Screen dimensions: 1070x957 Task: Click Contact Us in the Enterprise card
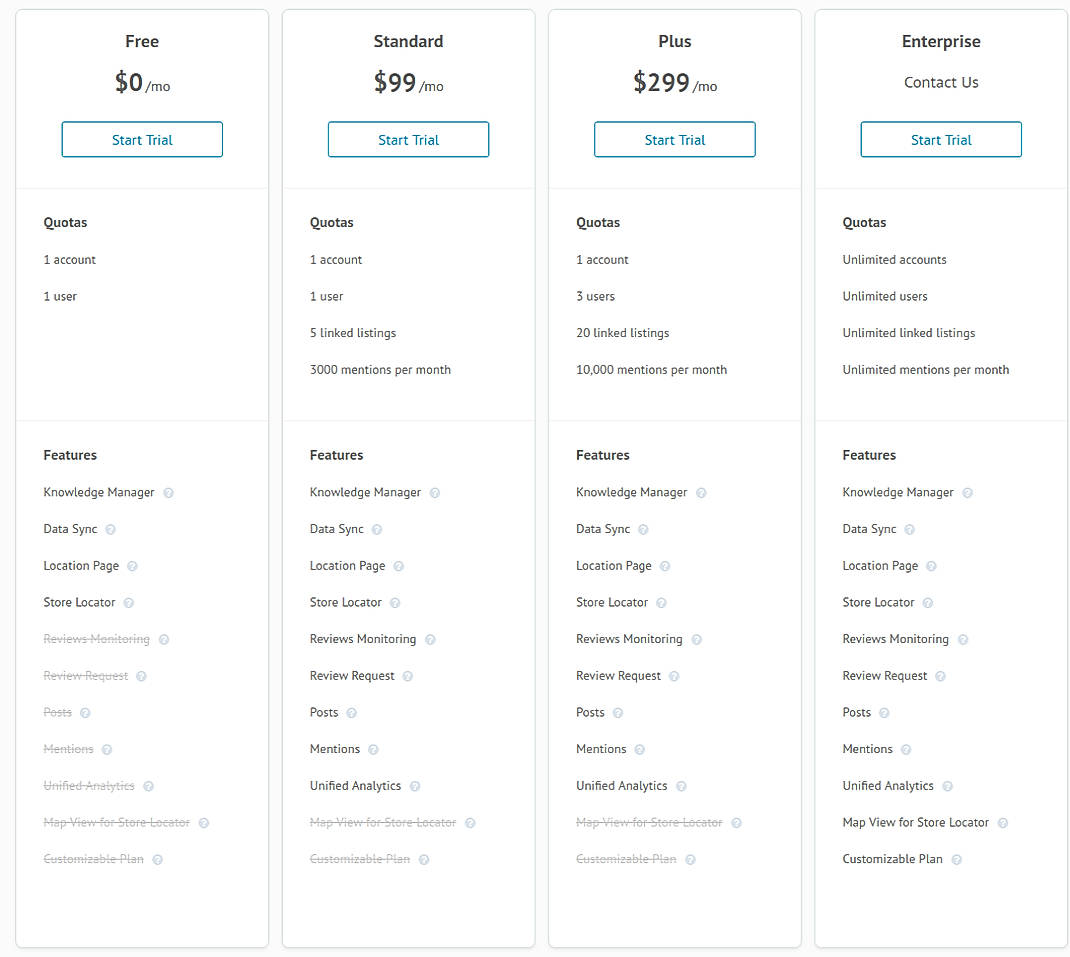coord(941,83)
